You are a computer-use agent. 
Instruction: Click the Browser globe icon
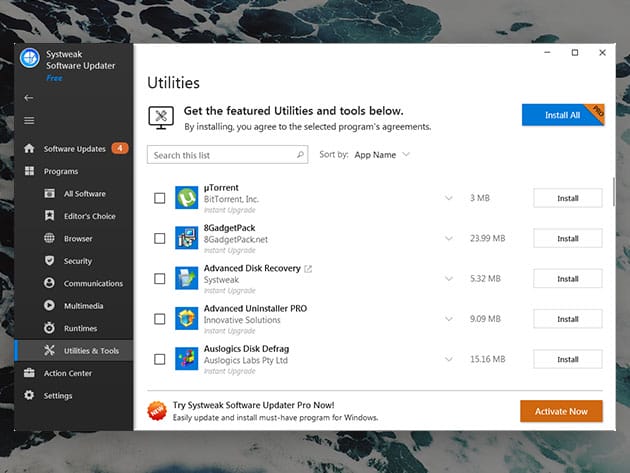click(49, 238)
